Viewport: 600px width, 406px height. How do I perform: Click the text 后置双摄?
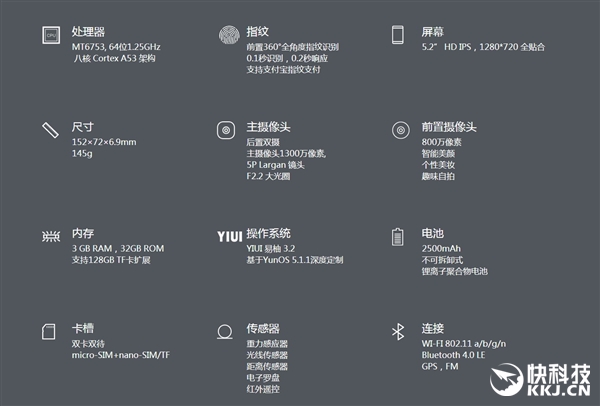(263, 142)
